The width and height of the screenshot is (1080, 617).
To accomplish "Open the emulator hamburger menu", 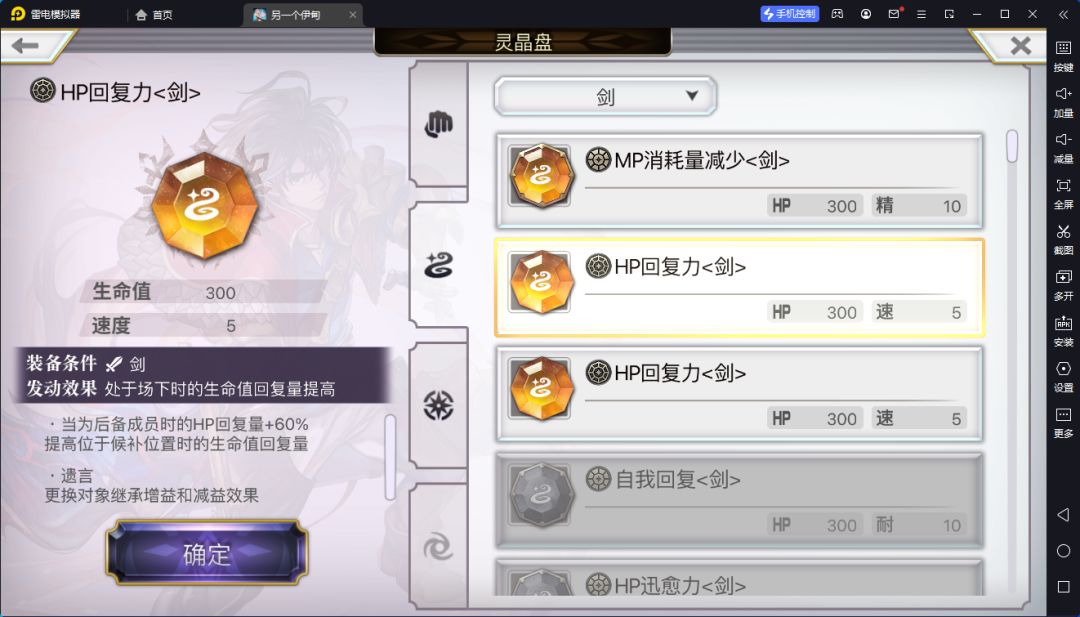I will click(x=922, y=14).
